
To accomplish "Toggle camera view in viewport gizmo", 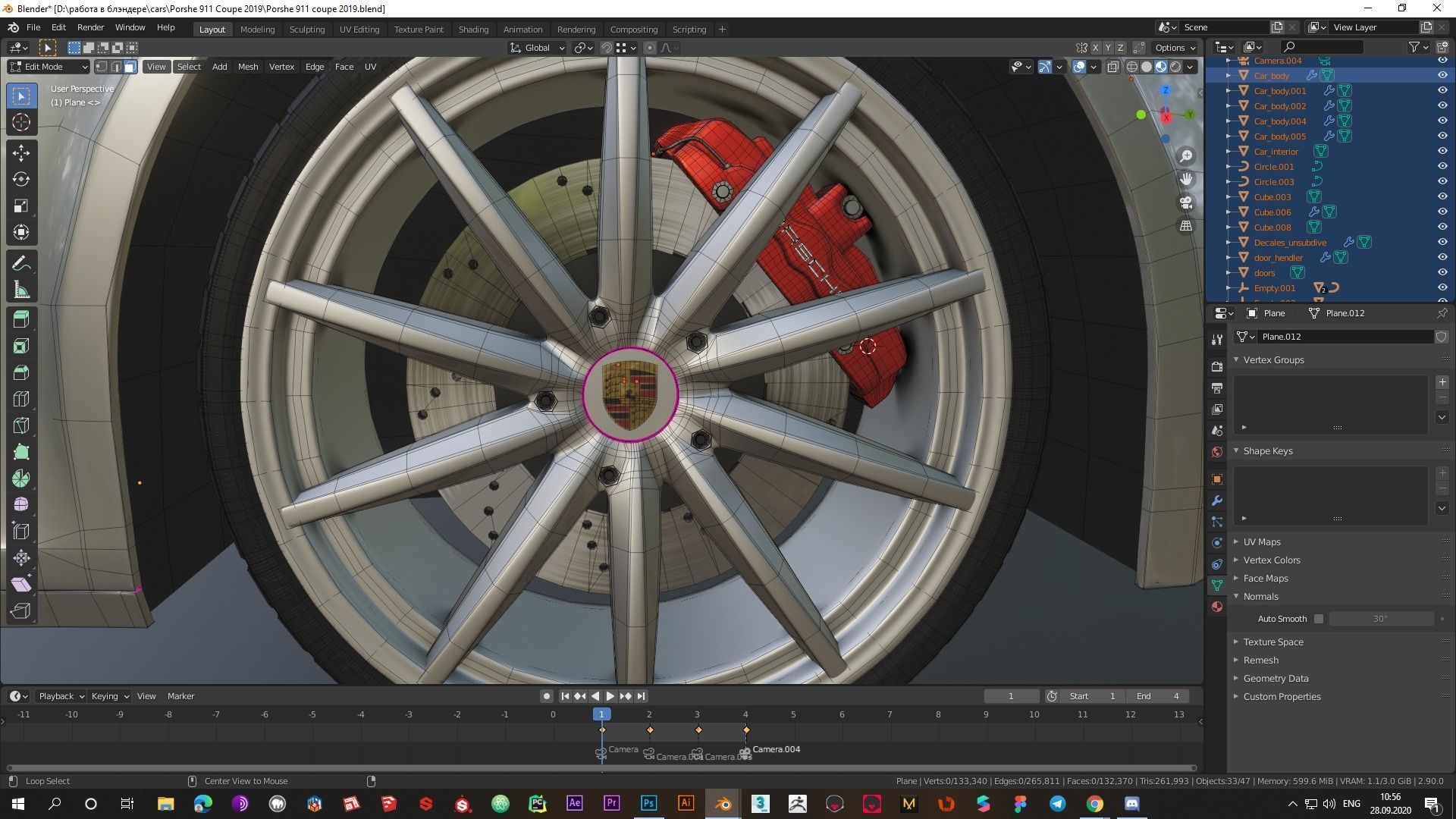I will tap(1186, 202).
